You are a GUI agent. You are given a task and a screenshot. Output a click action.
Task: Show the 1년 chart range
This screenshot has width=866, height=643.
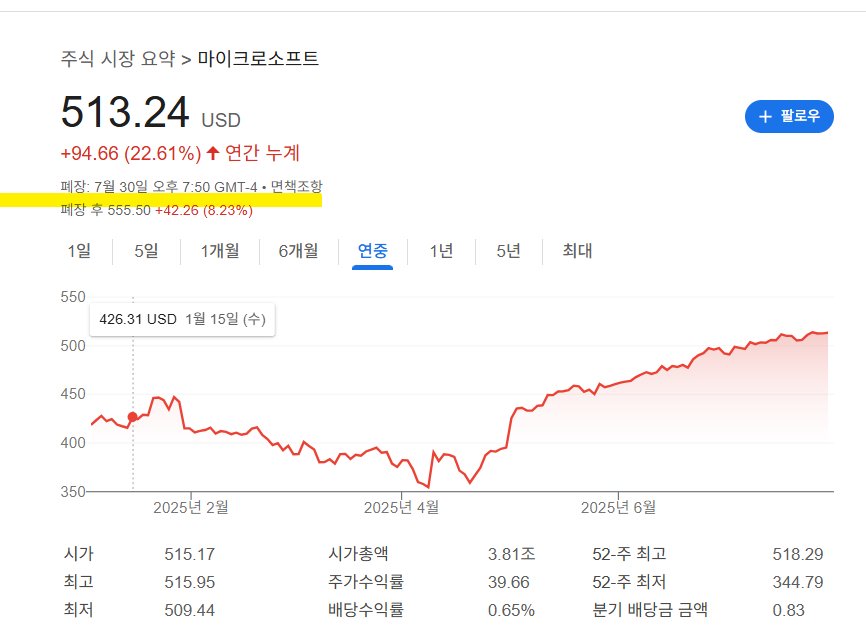tap(441, 251)
